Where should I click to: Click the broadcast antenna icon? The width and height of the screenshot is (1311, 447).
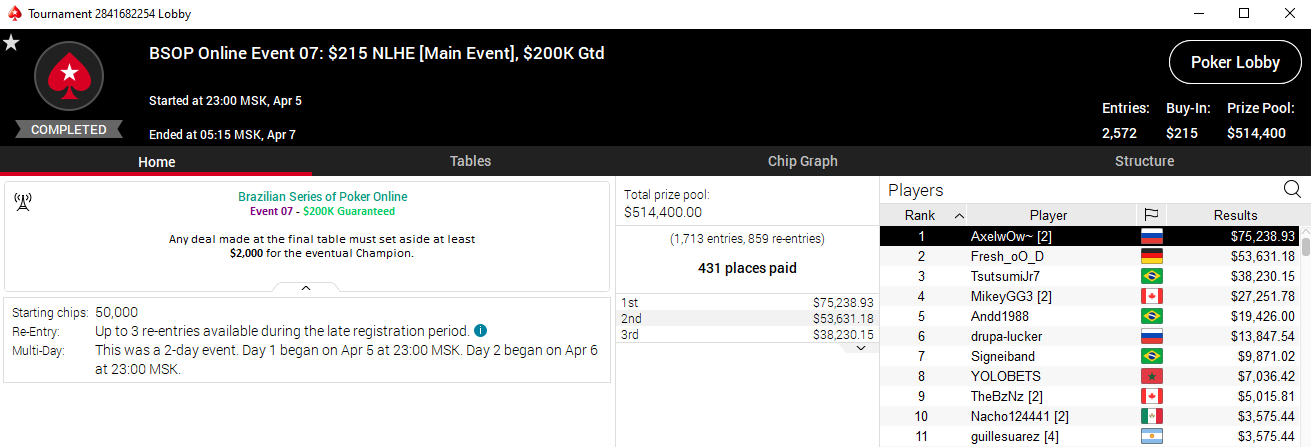tap(22, 202)
